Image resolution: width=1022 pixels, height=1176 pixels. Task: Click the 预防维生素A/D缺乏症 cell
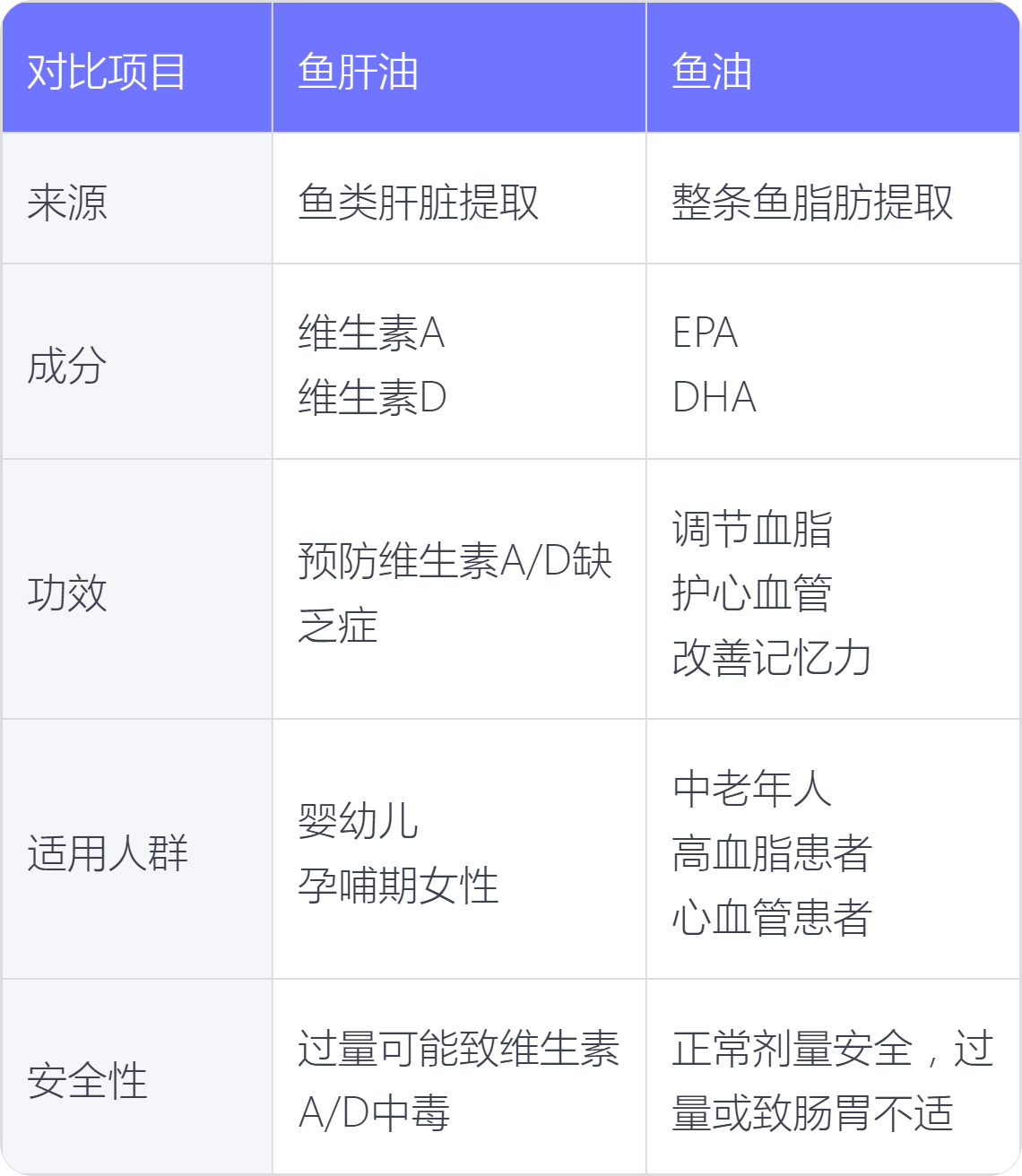pyautogui.click(x=459, y=590)
